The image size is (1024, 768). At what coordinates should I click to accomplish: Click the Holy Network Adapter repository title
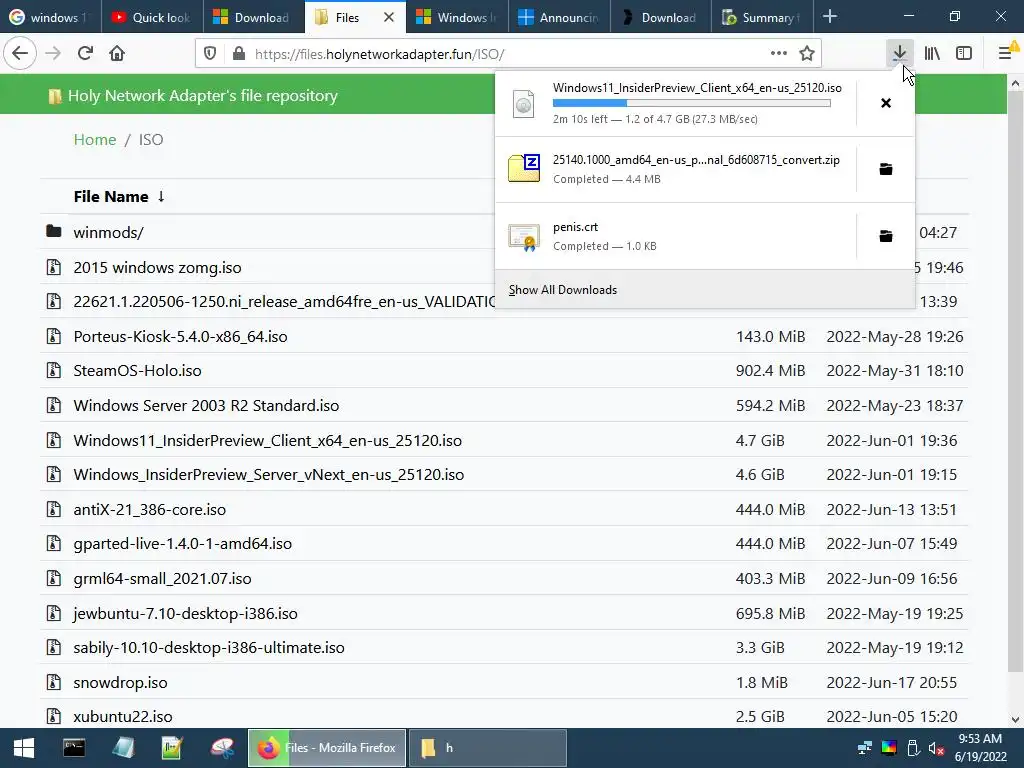[202, 95]
